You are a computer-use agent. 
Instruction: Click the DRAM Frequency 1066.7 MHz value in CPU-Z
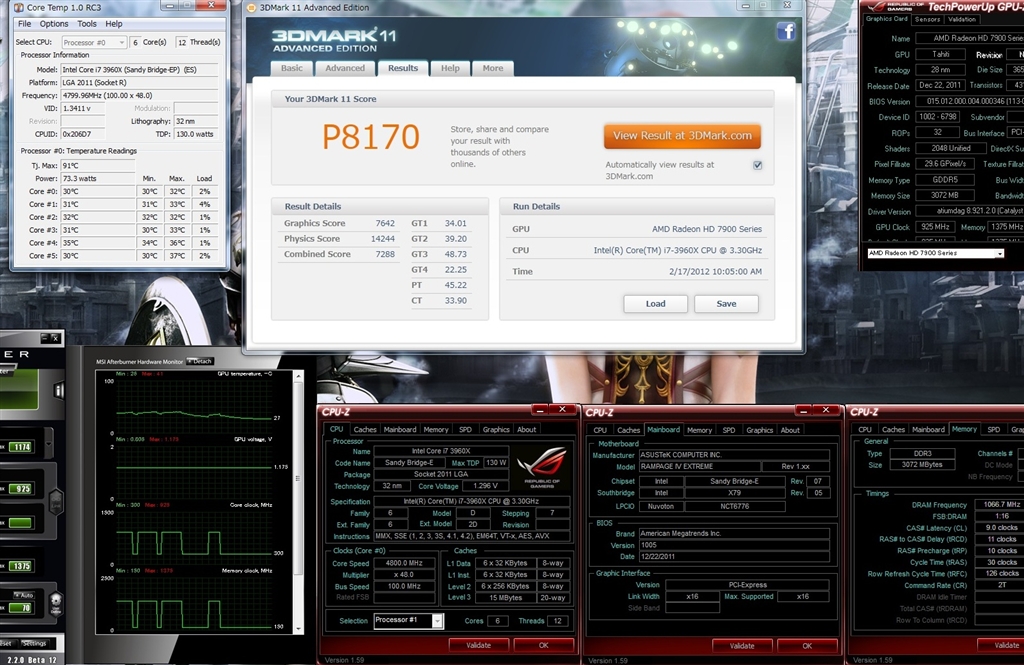tap(999, 504)
